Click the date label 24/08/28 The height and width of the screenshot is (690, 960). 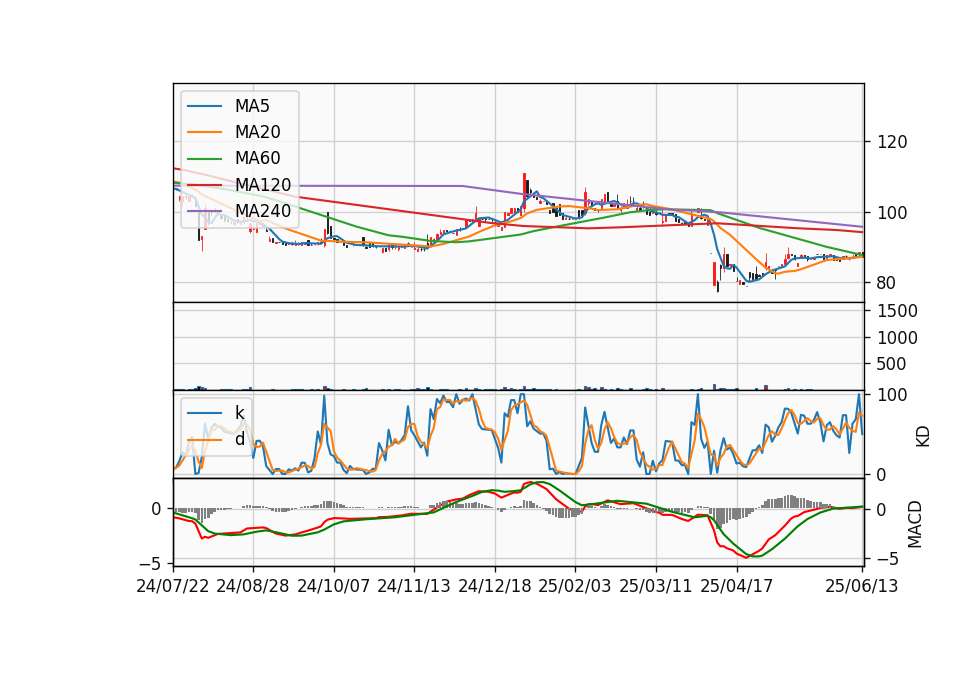point(253,586)
